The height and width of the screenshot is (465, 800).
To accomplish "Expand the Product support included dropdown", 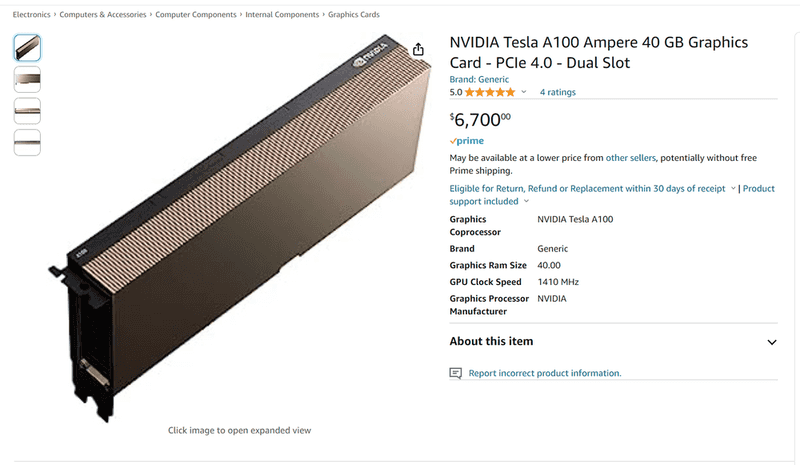I will tap(526, 202).
